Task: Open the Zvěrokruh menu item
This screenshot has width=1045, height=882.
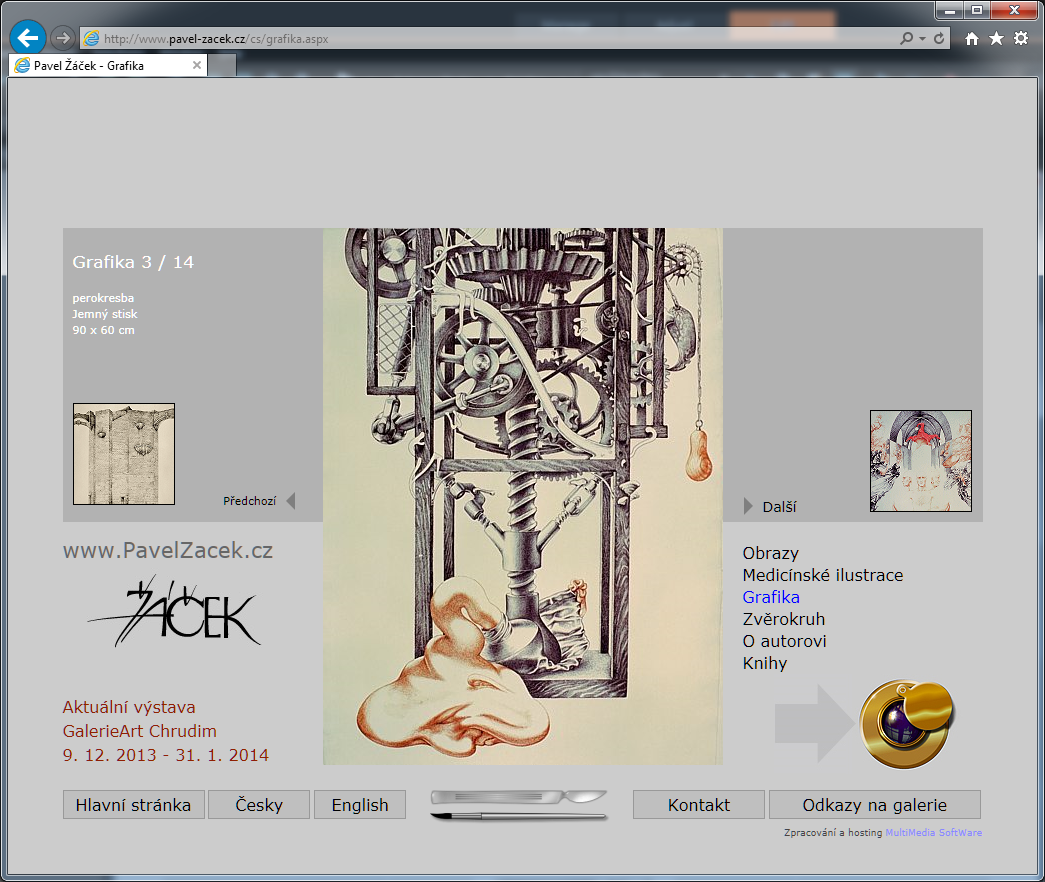Action: (784, 619)
